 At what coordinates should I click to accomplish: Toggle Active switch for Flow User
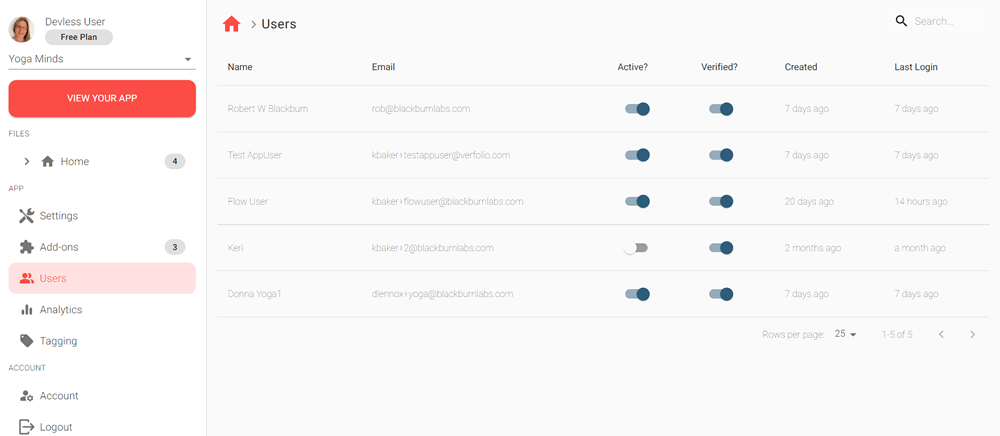pos(636,201)
